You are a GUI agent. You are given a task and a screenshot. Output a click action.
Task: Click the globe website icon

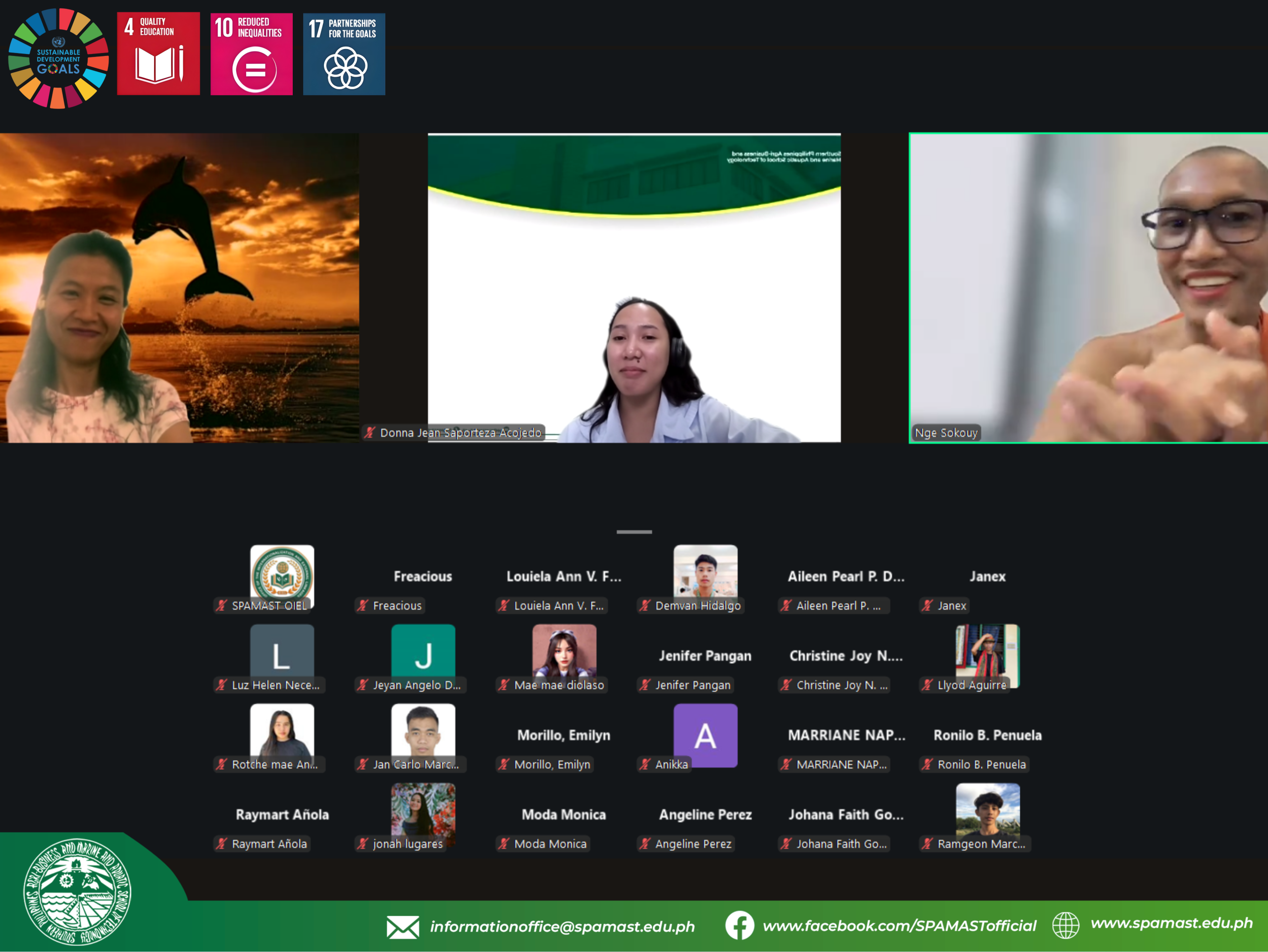pyautogui.click(x=1065, y=924)
